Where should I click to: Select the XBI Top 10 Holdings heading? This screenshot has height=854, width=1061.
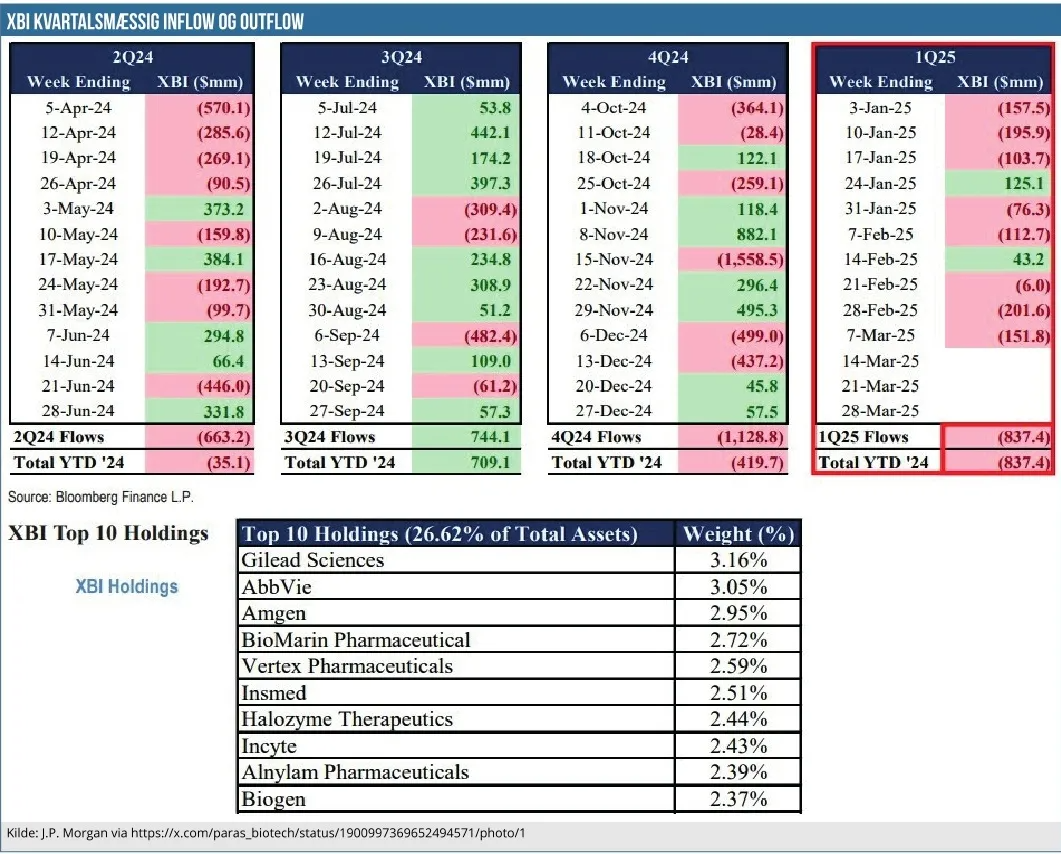tap(108, 533)
